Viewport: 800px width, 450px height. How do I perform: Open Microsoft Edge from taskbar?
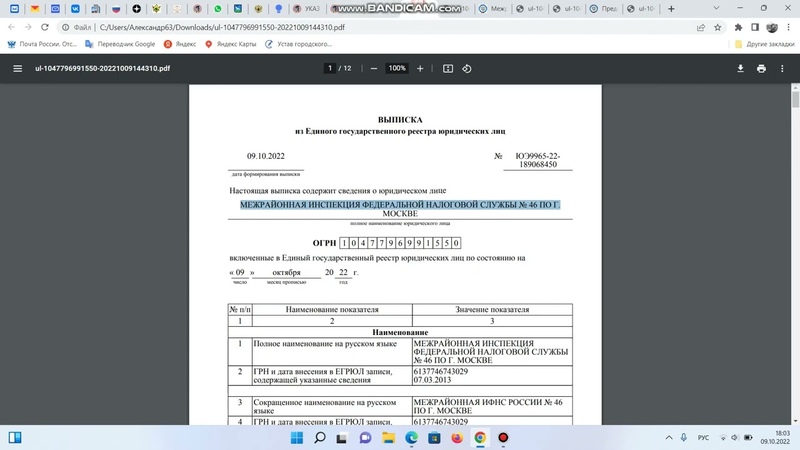tap(411, 438)
